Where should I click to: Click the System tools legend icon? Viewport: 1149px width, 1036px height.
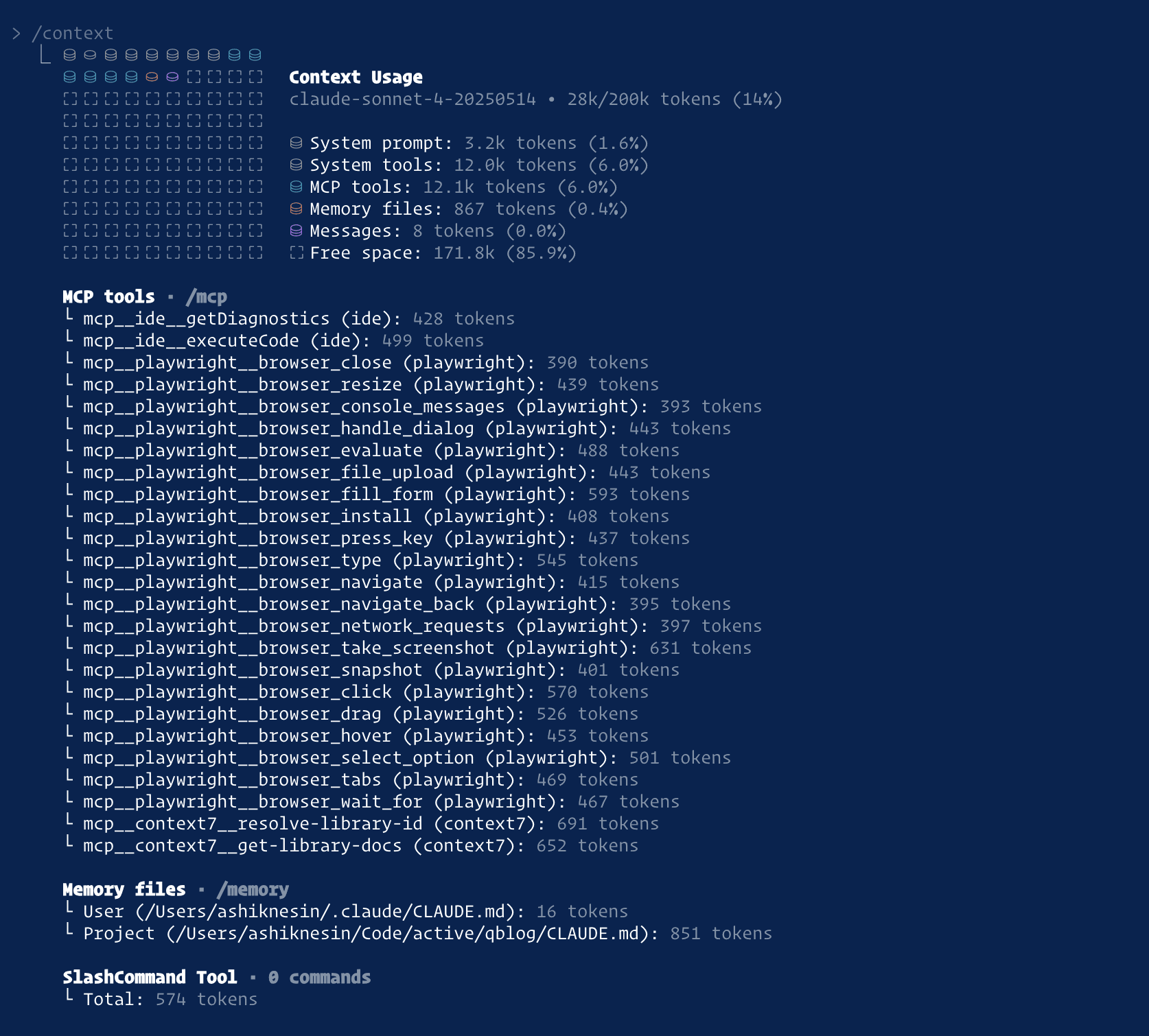(x=296, y=165)
